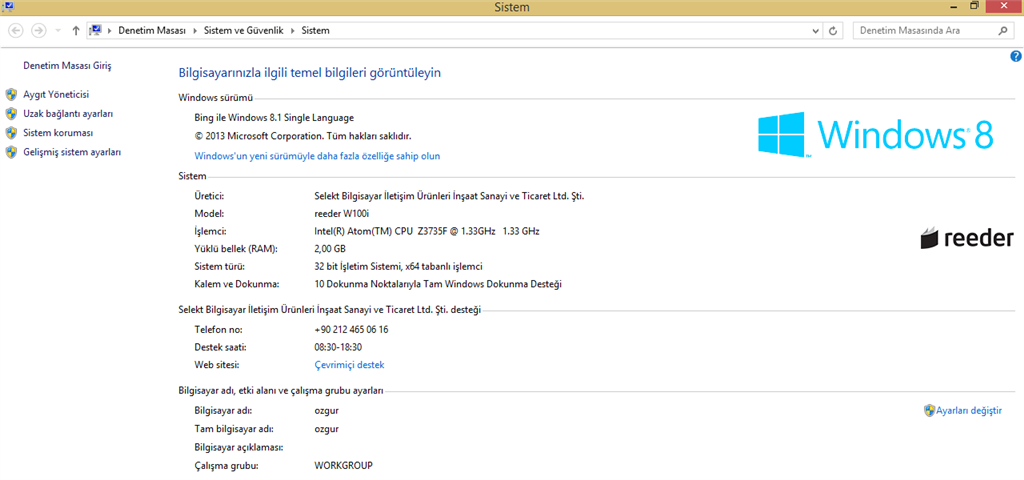The height and width of the screenshot is (480, 1024).
Task: Select Sistem ve Güvenlik breadcrumb
Action: pyautogui.click(x=244, y=31)
